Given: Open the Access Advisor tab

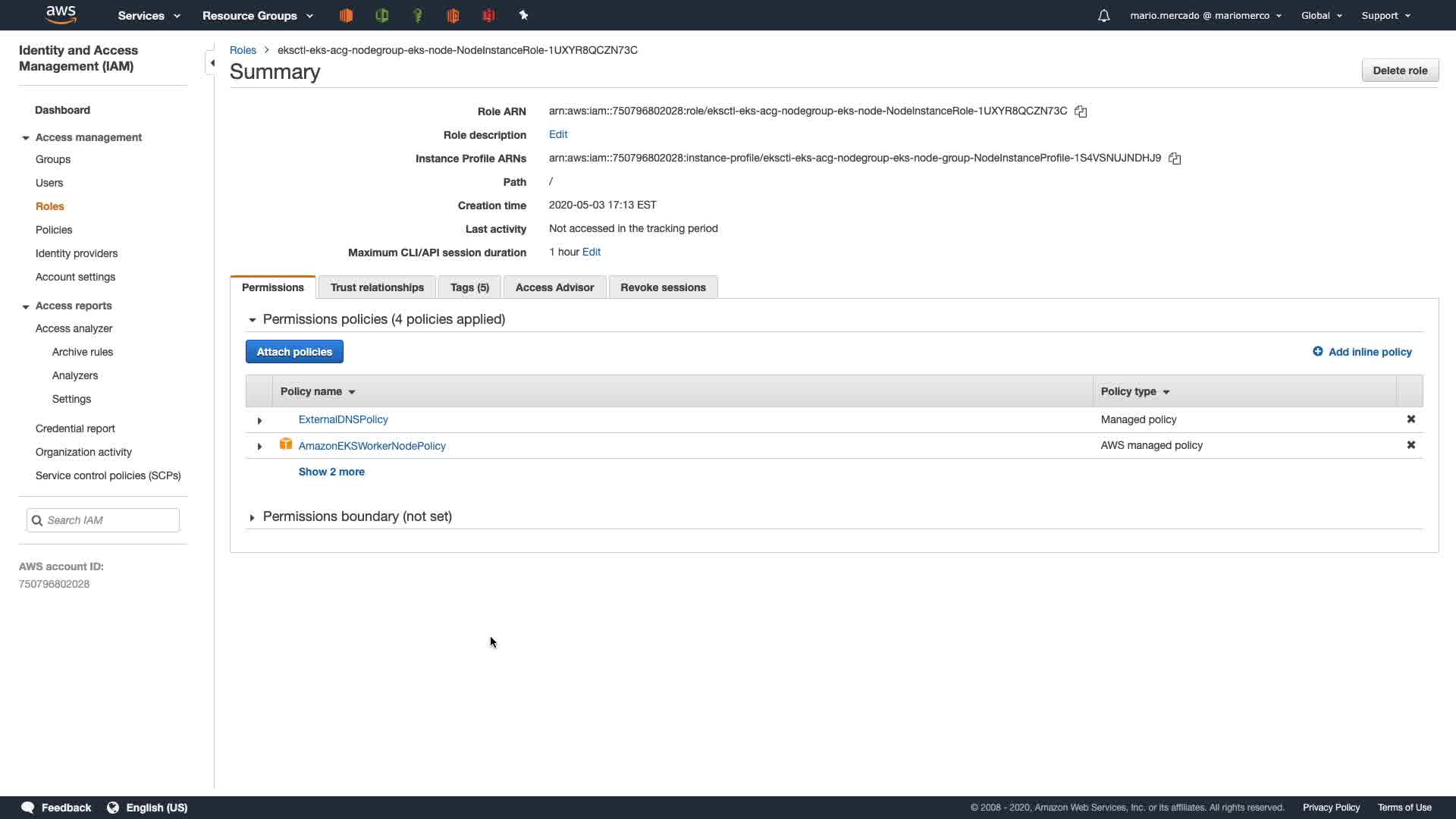Looking at the screenshot, I should [x=554, y=287].
